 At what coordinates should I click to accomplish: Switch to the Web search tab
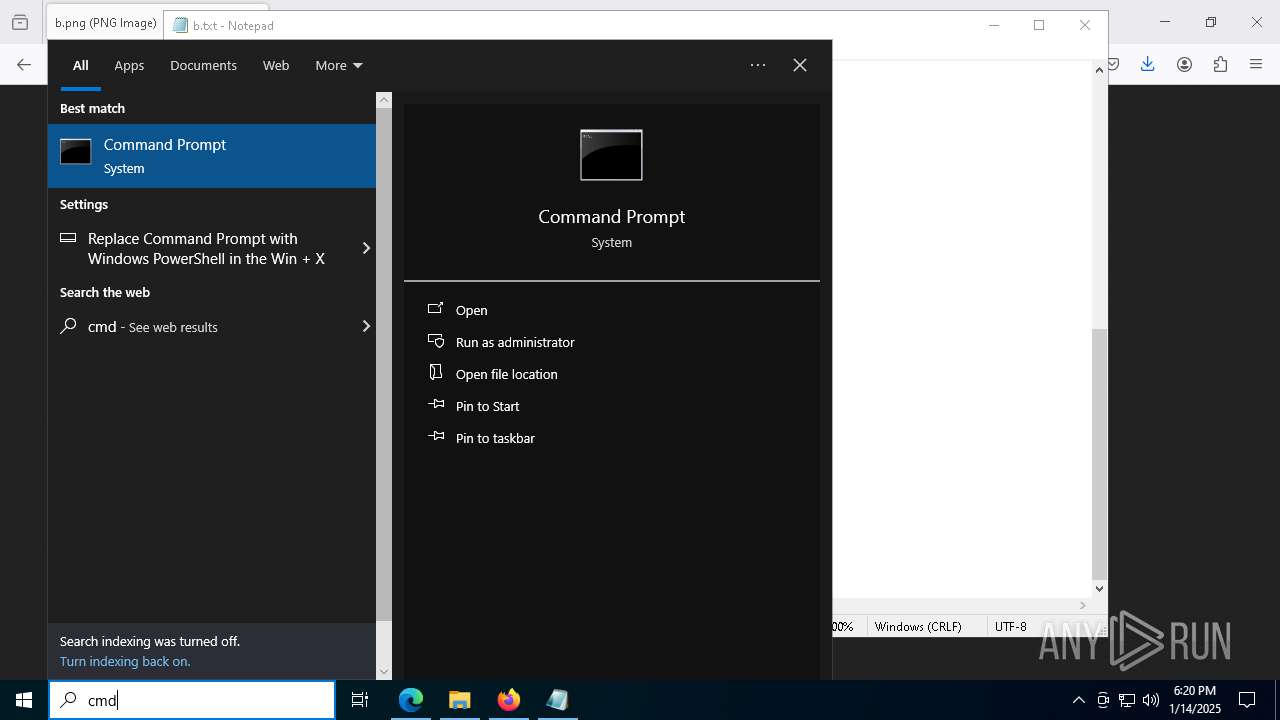tap(276, 65)
